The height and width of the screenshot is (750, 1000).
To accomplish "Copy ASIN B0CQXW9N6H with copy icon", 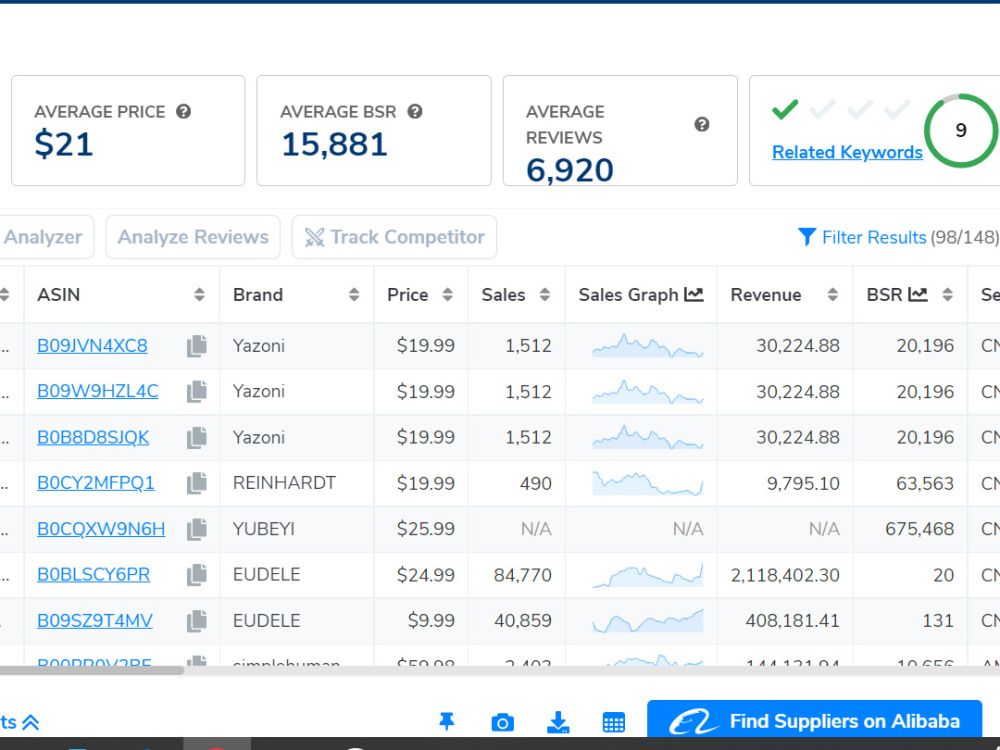I will (197, 529).
